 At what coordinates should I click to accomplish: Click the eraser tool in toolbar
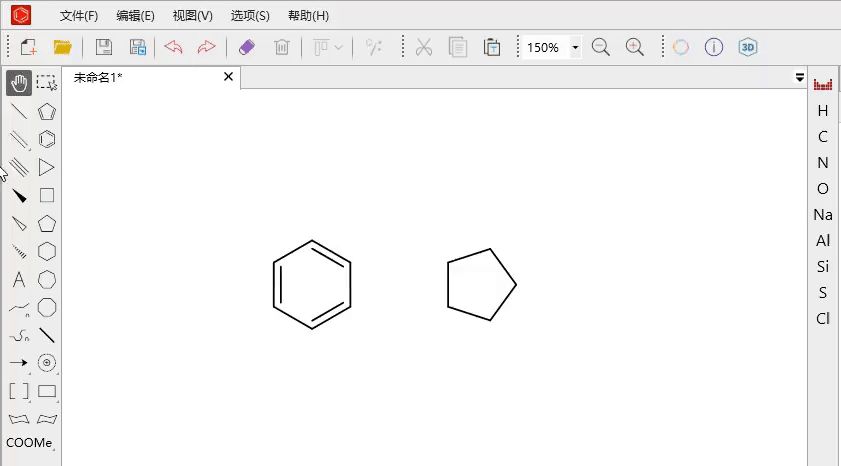tap(247, 47)
